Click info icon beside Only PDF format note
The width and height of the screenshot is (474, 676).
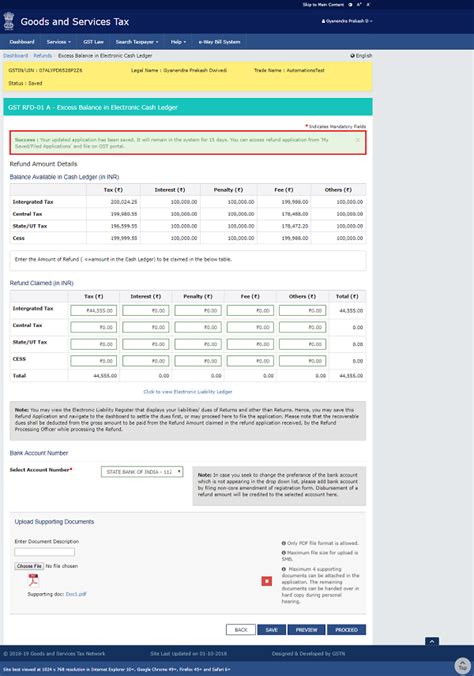click(284, 543)
